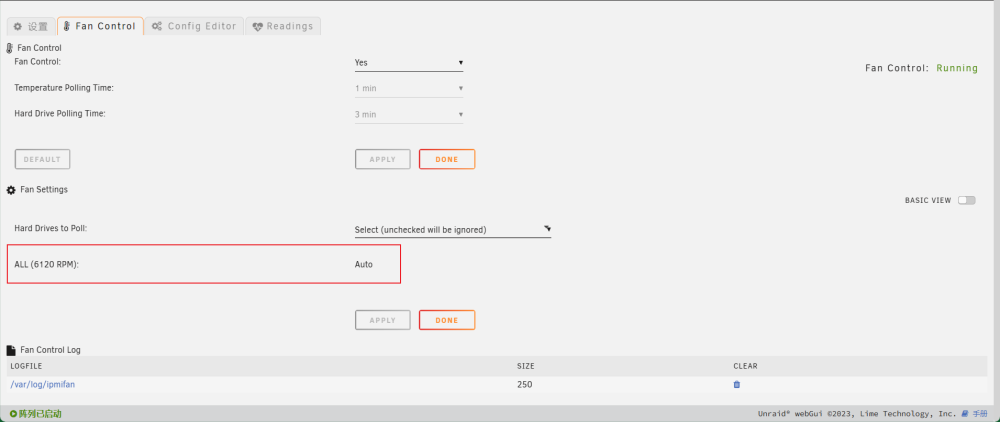The height and width of the screenshot is (422, 1000).
Task: Click the green Running status text
Action: [x=957, y=68]
